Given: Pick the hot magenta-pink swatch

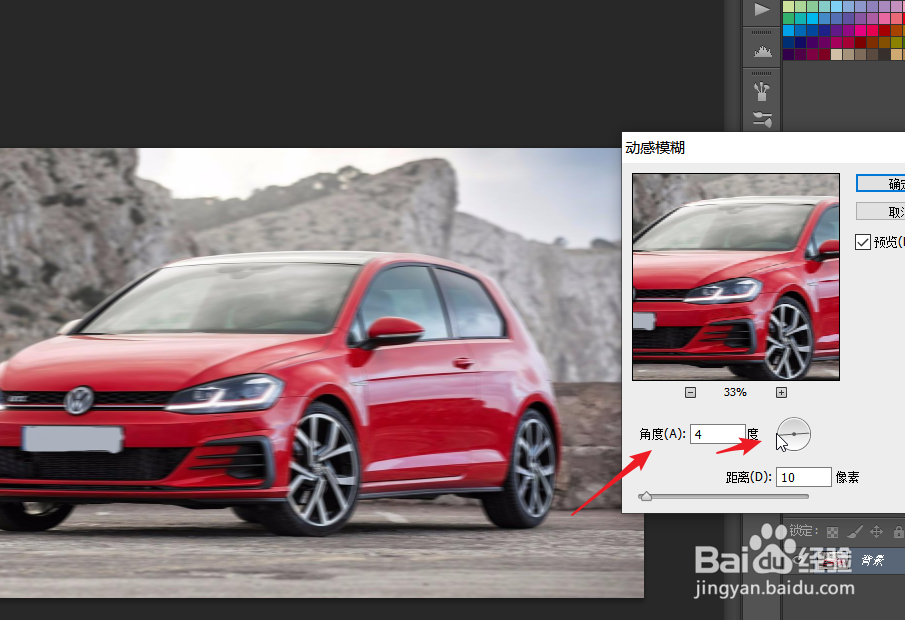Looking at the screenshot, I should coord(861,31).
